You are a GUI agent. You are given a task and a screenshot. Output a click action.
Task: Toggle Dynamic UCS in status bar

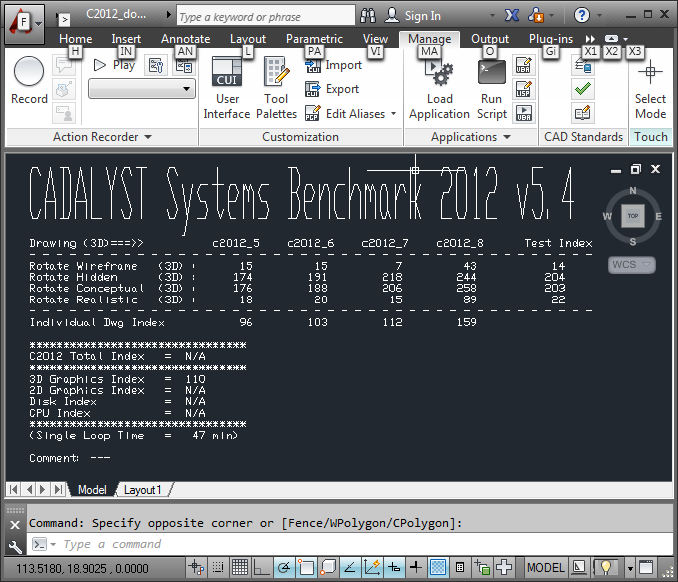(372, 567)
